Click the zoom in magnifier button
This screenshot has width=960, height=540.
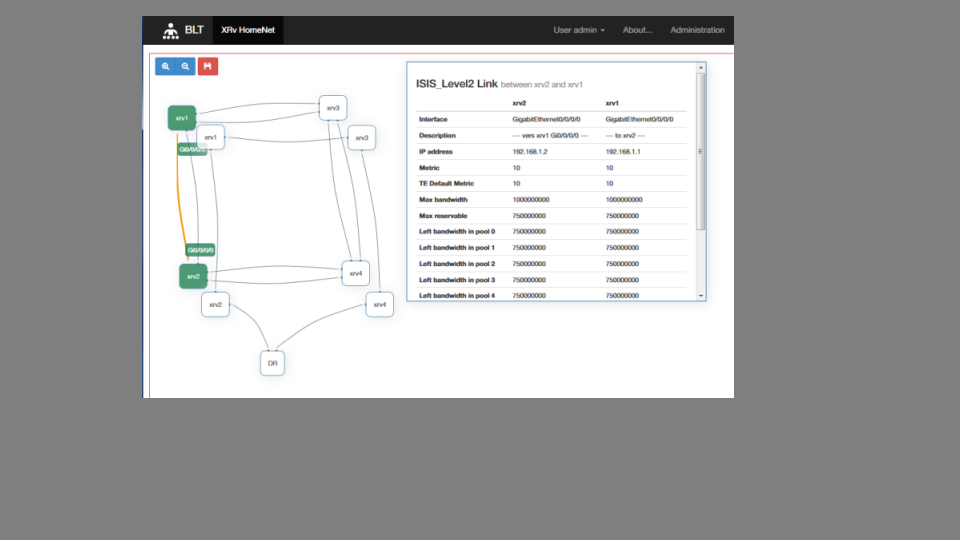(165, 66)
